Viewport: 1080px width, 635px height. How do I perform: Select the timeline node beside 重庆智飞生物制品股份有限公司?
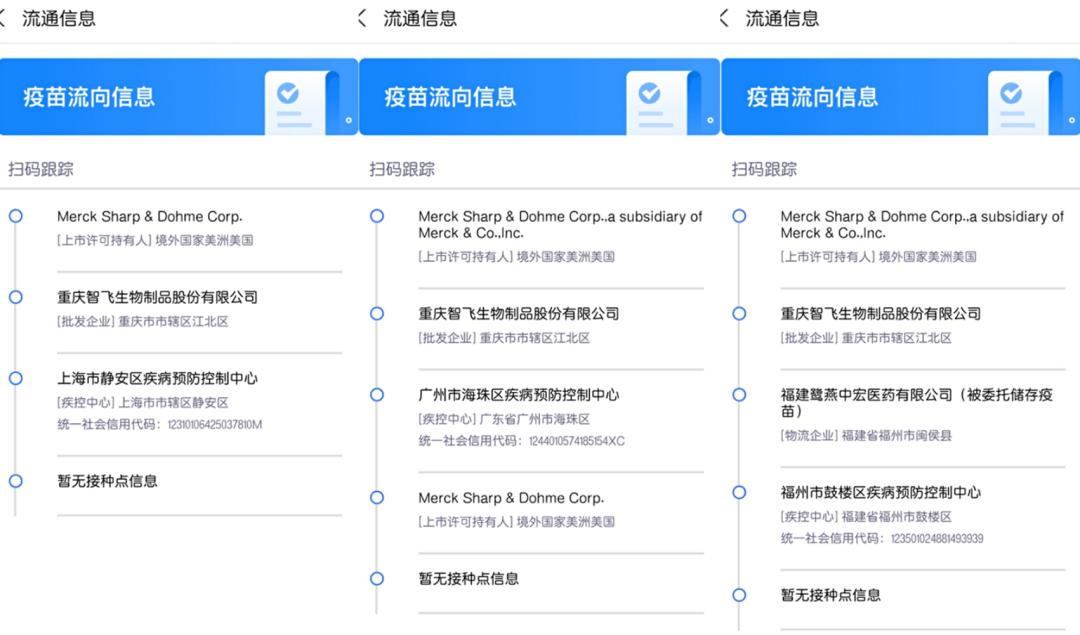point(15,296)
